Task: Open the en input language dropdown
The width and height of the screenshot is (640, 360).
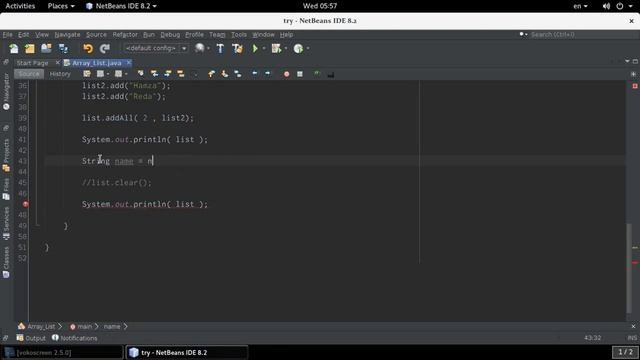Action: click(580, 6)
